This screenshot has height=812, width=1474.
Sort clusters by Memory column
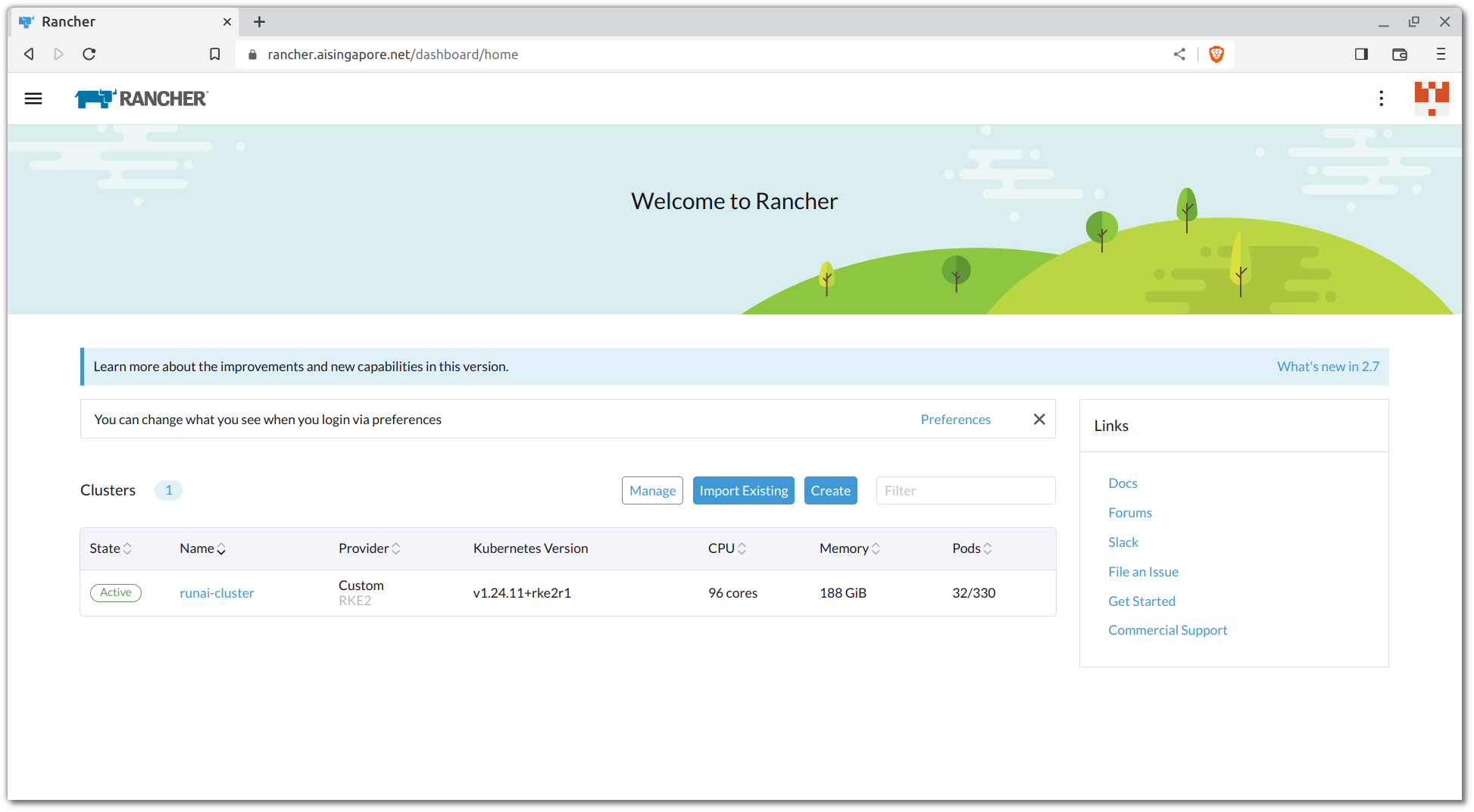850,548
